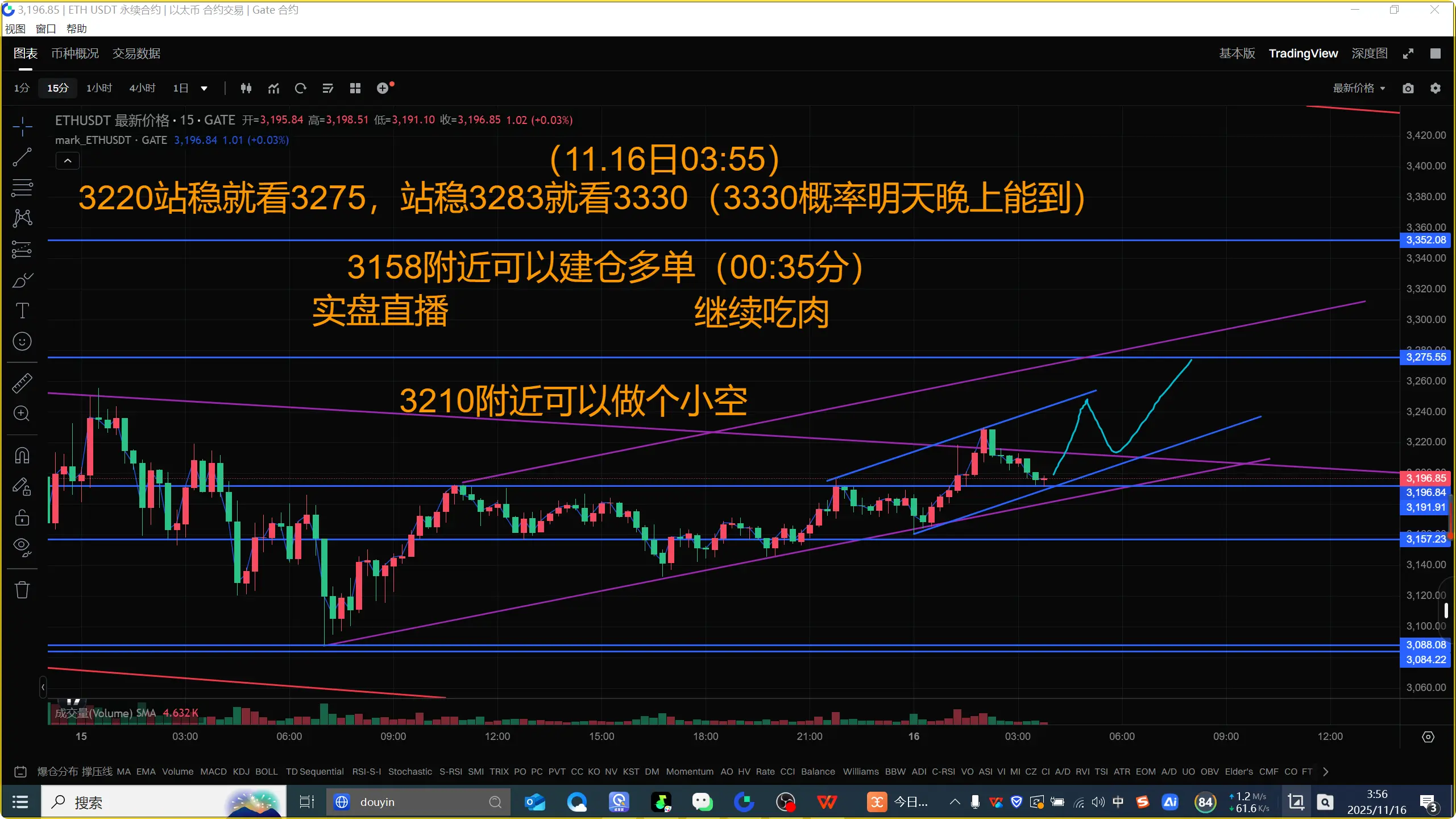
Task: Take a chart snapshot with camera icon
Action: coord(1408,88)
